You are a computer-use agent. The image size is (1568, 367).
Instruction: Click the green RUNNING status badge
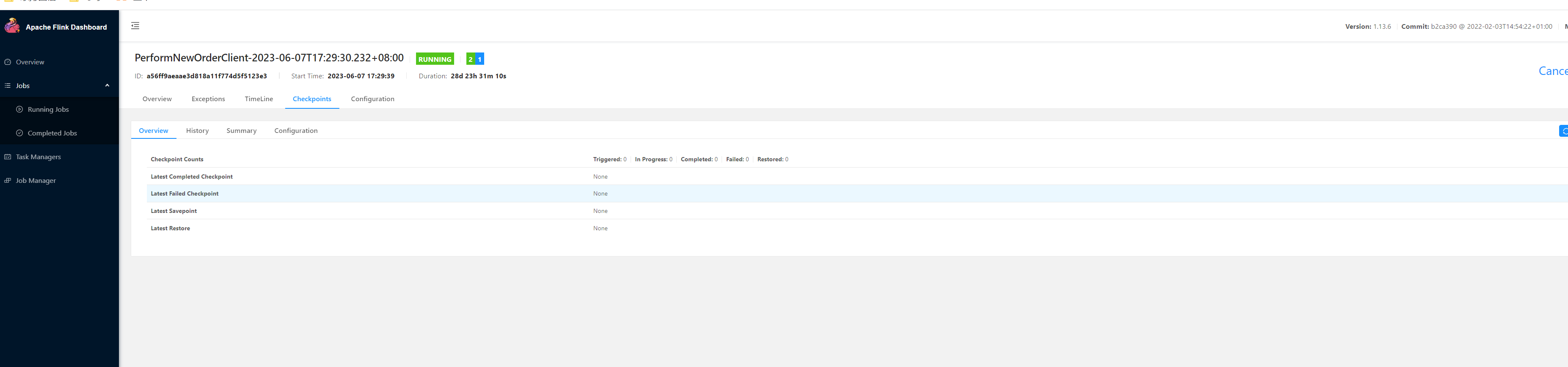(x=435, y=59)
